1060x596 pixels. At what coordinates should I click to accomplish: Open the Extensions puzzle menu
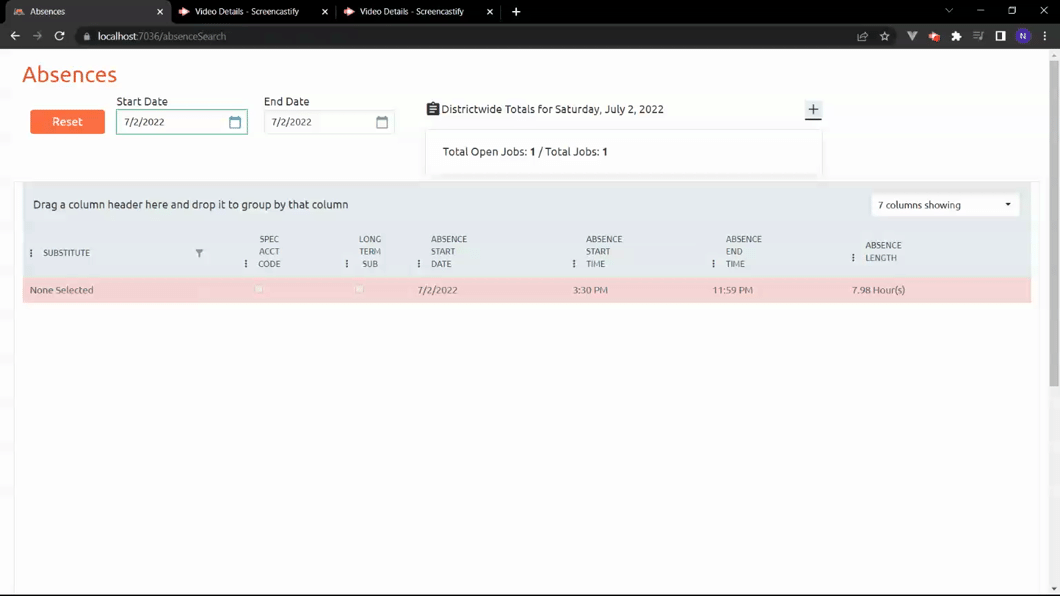point(956,36)
